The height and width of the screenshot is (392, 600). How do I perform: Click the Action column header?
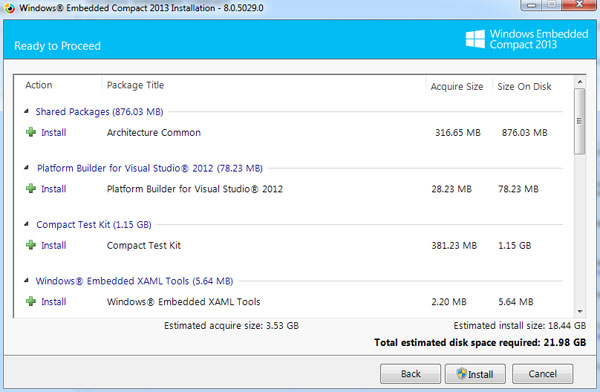(39, 85)
